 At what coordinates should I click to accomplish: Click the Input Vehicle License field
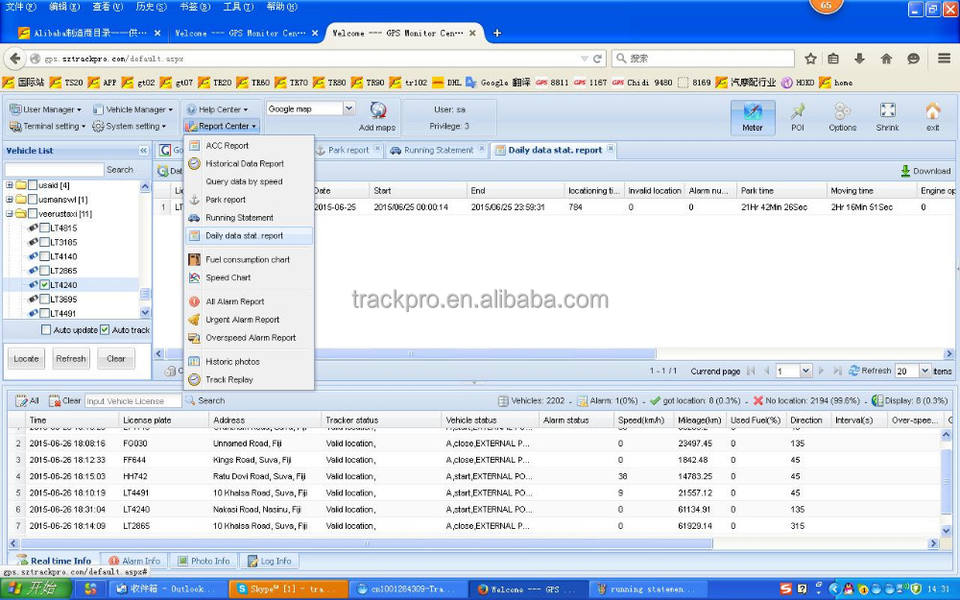point(133,401)
